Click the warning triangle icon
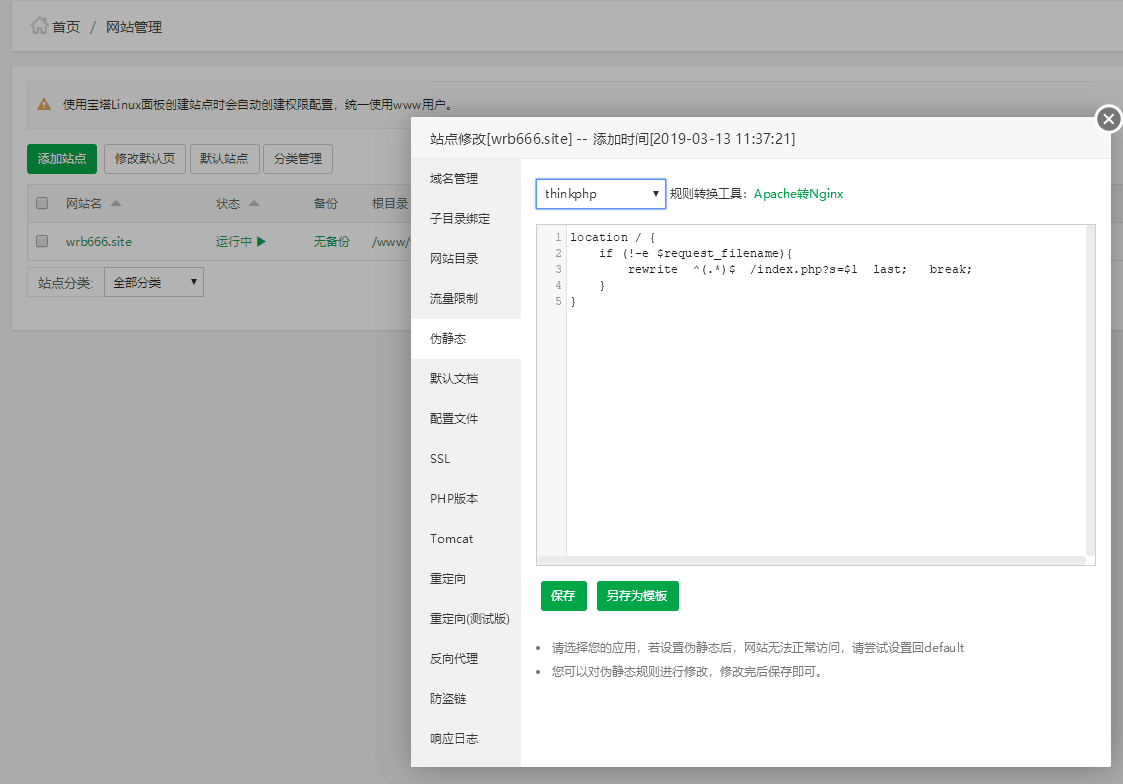The image size is (1123, 784). pos(44,105)
